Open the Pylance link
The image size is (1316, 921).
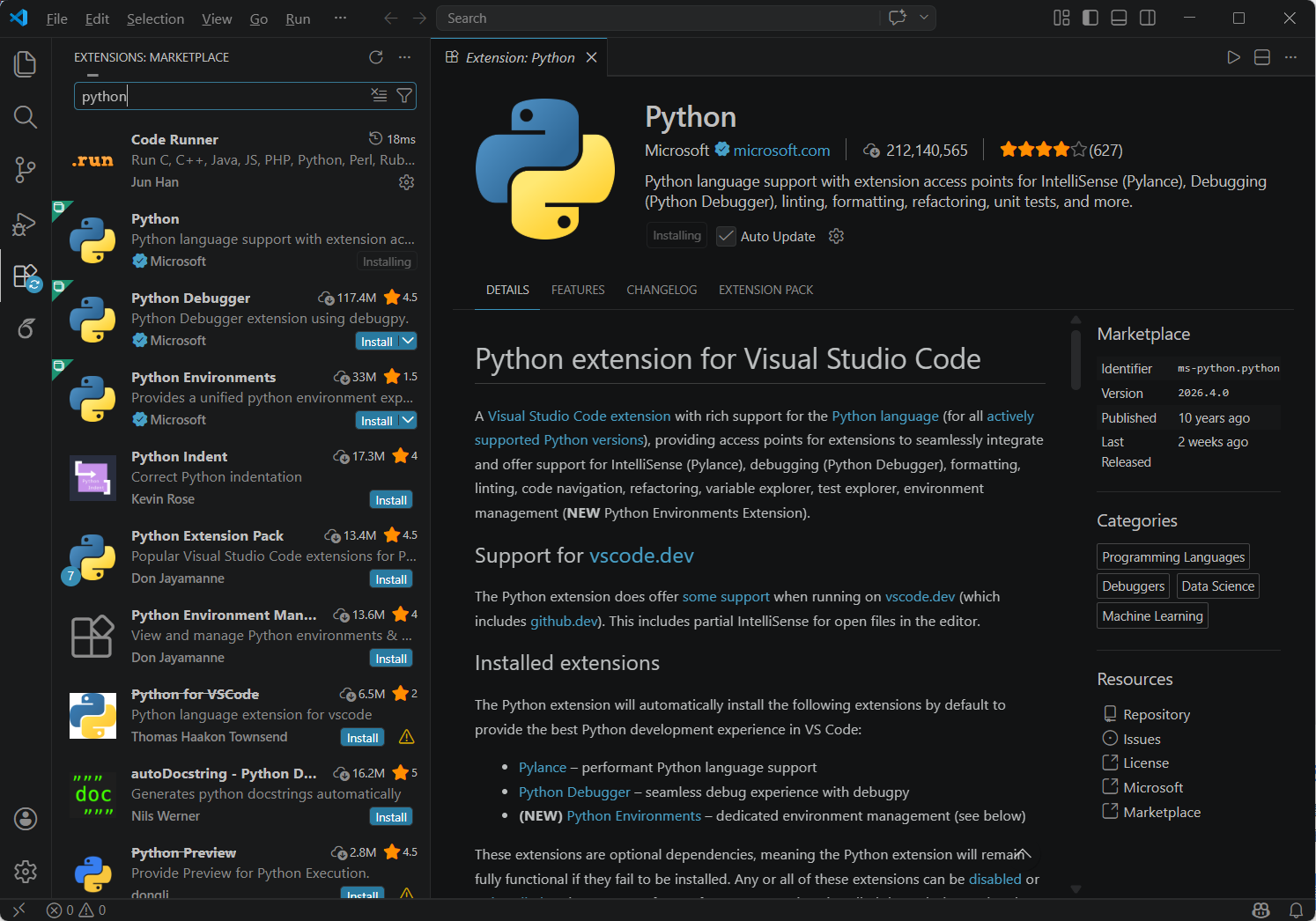click(x=543, y=768)
